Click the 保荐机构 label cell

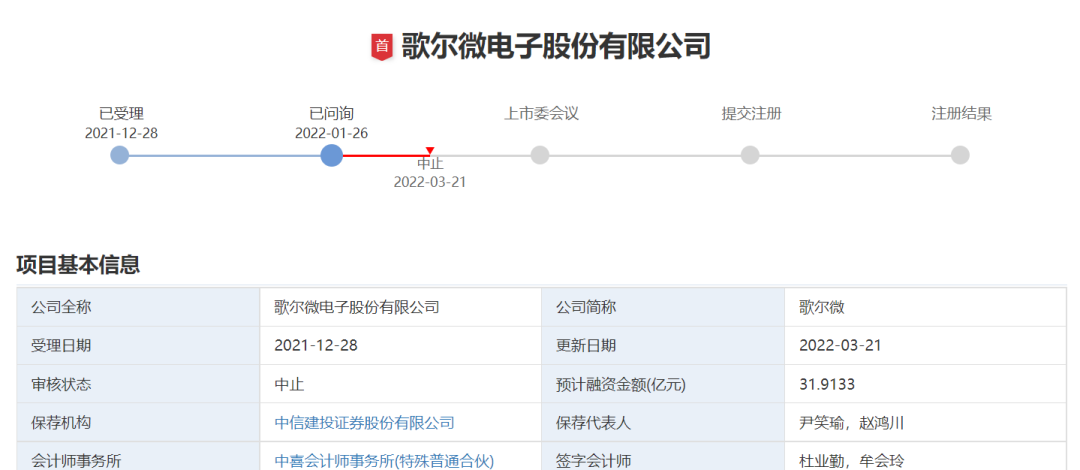[x=138, y=422]
